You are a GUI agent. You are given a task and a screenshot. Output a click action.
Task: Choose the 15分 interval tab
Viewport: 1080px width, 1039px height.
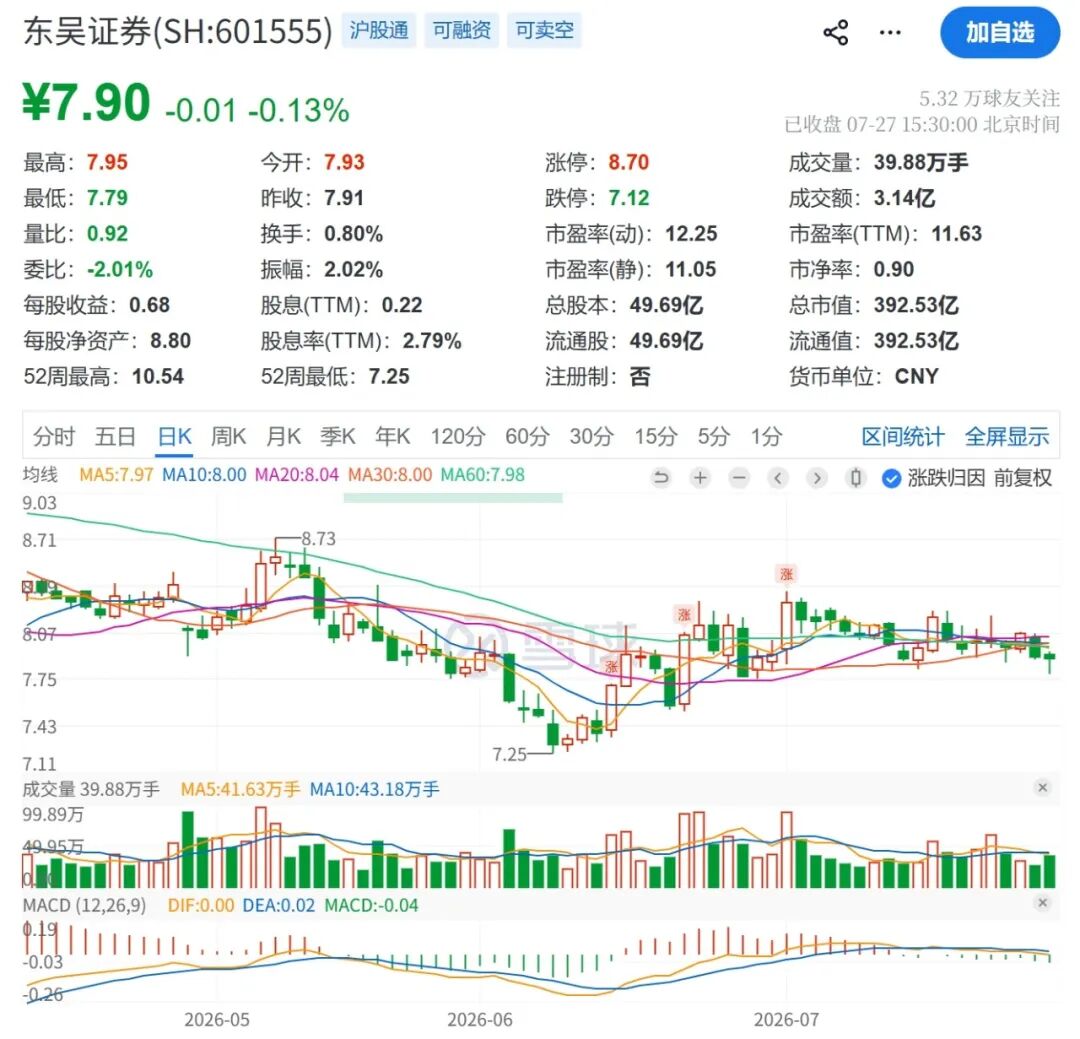[x=656, y=436]
